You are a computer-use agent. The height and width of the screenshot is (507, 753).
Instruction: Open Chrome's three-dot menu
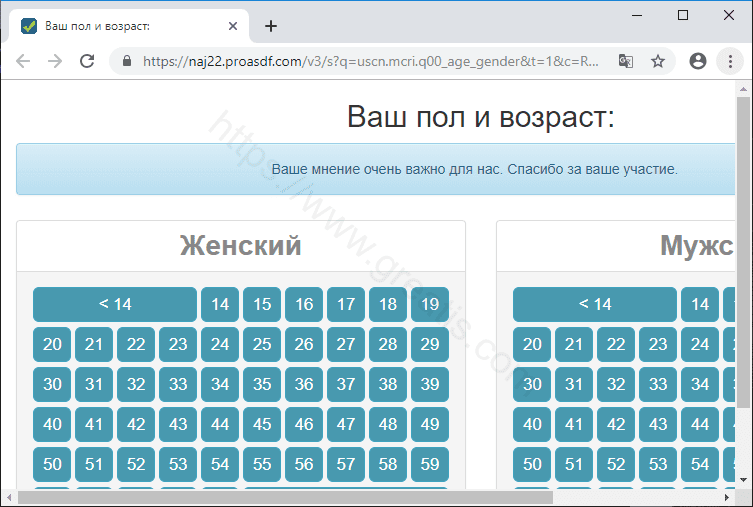pyautogui.click(x=730, y=61)
